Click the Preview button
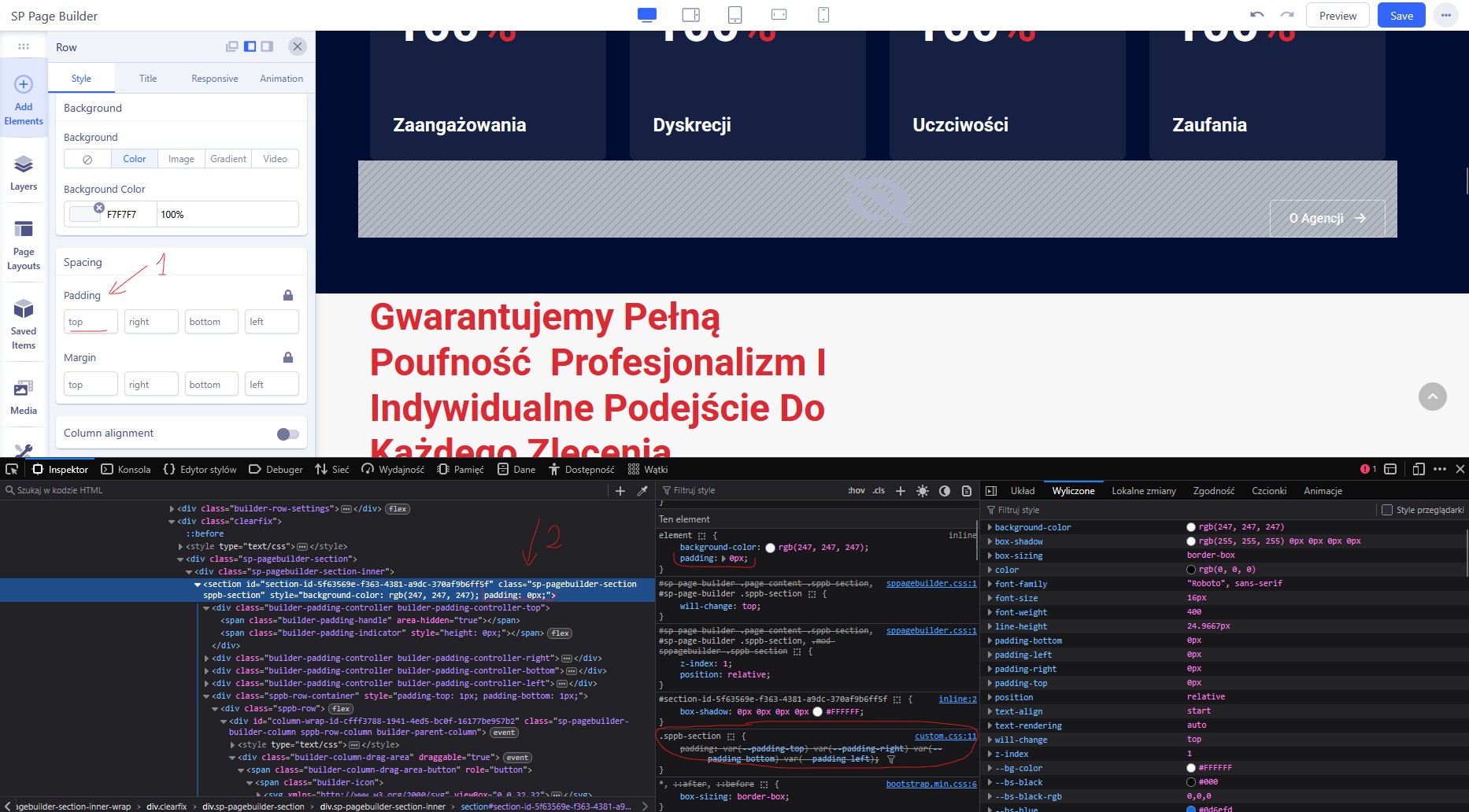This screenshot has width=1469, height=812. 1338,16
